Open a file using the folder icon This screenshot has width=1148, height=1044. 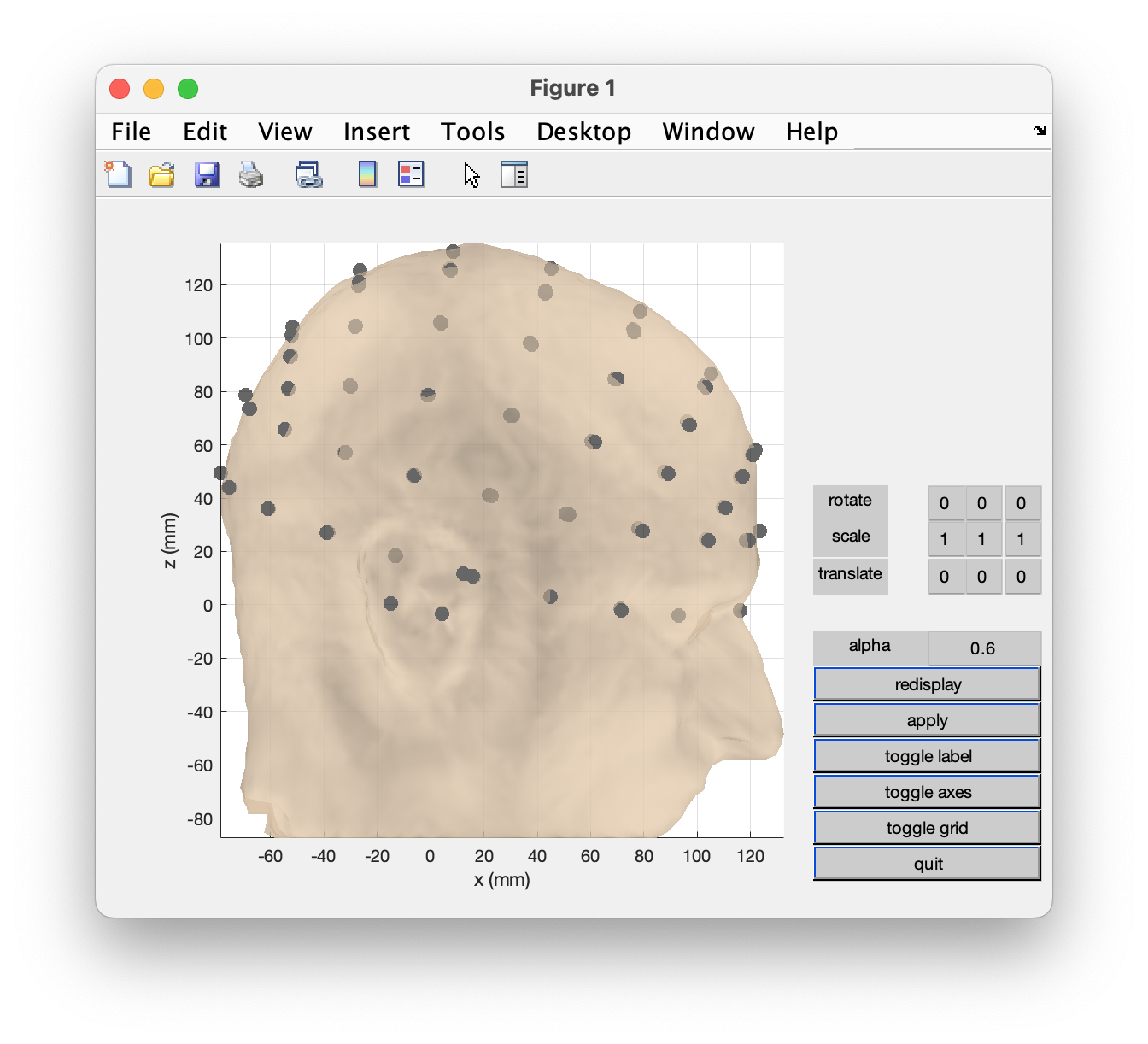coord(161,174)
